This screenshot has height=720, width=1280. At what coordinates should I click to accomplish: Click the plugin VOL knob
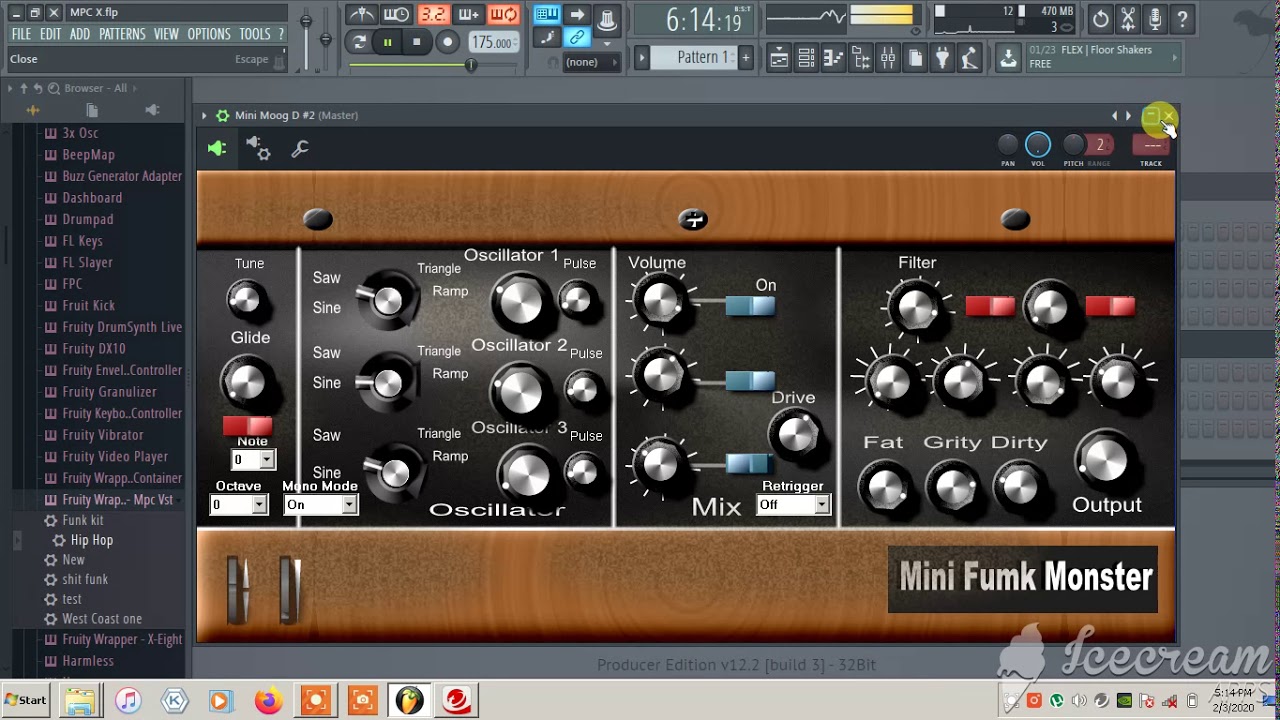point(1038,145)
